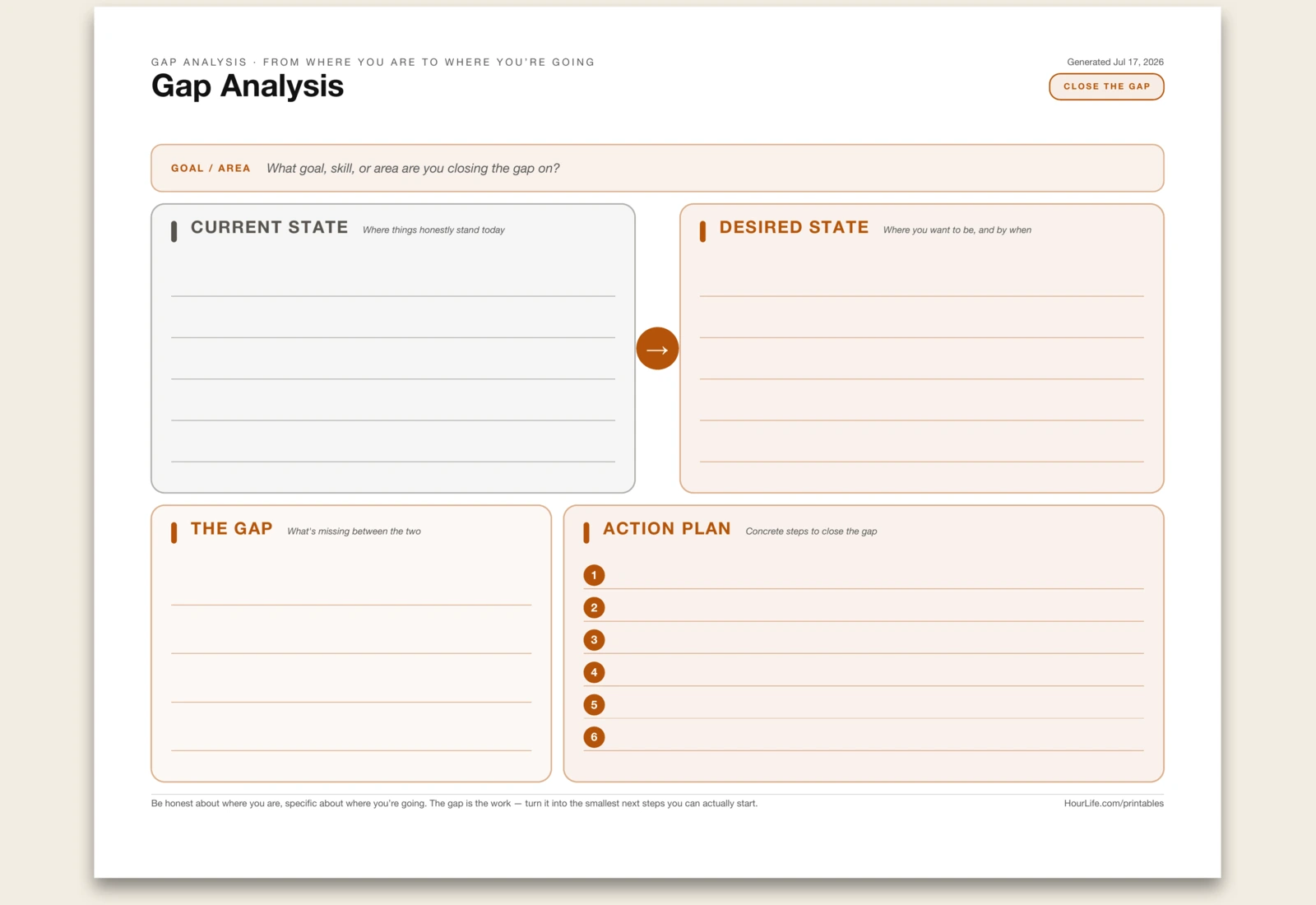This screenshot has height=905, width=1316.
Task: Click the CURRENT STATE heading
Action: tap(270, 228)
